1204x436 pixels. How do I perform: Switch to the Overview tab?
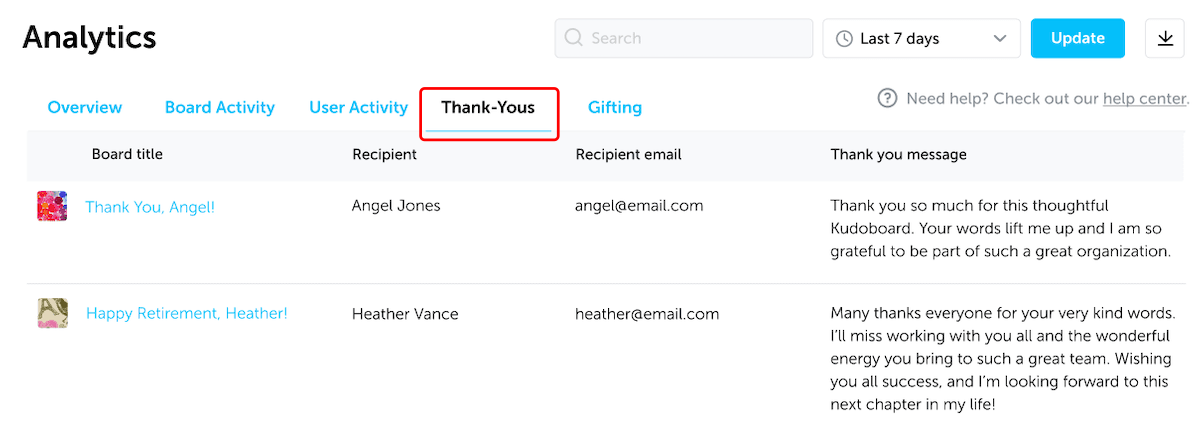[85, 107]
